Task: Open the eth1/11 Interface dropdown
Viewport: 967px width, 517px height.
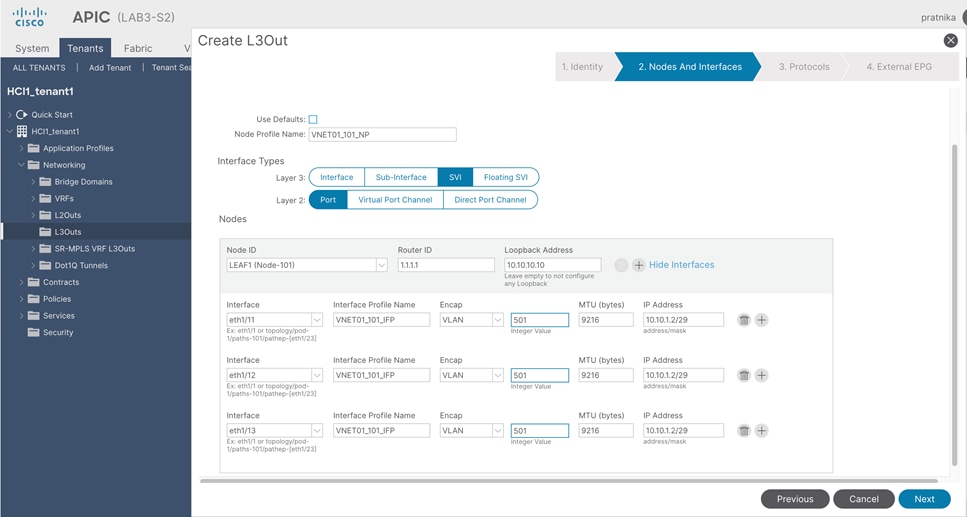Action: click(x=316, y=320)
